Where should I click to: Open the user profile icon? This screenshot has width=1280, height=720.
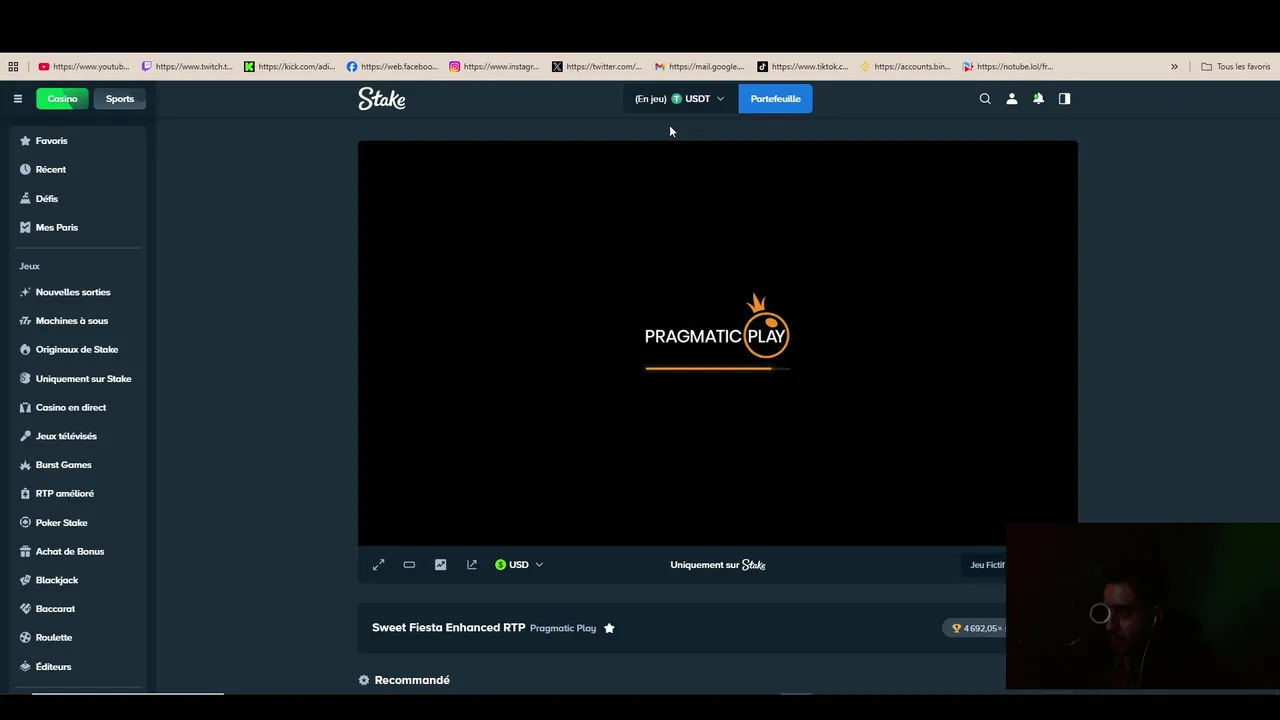click(x=1012, y=99)
